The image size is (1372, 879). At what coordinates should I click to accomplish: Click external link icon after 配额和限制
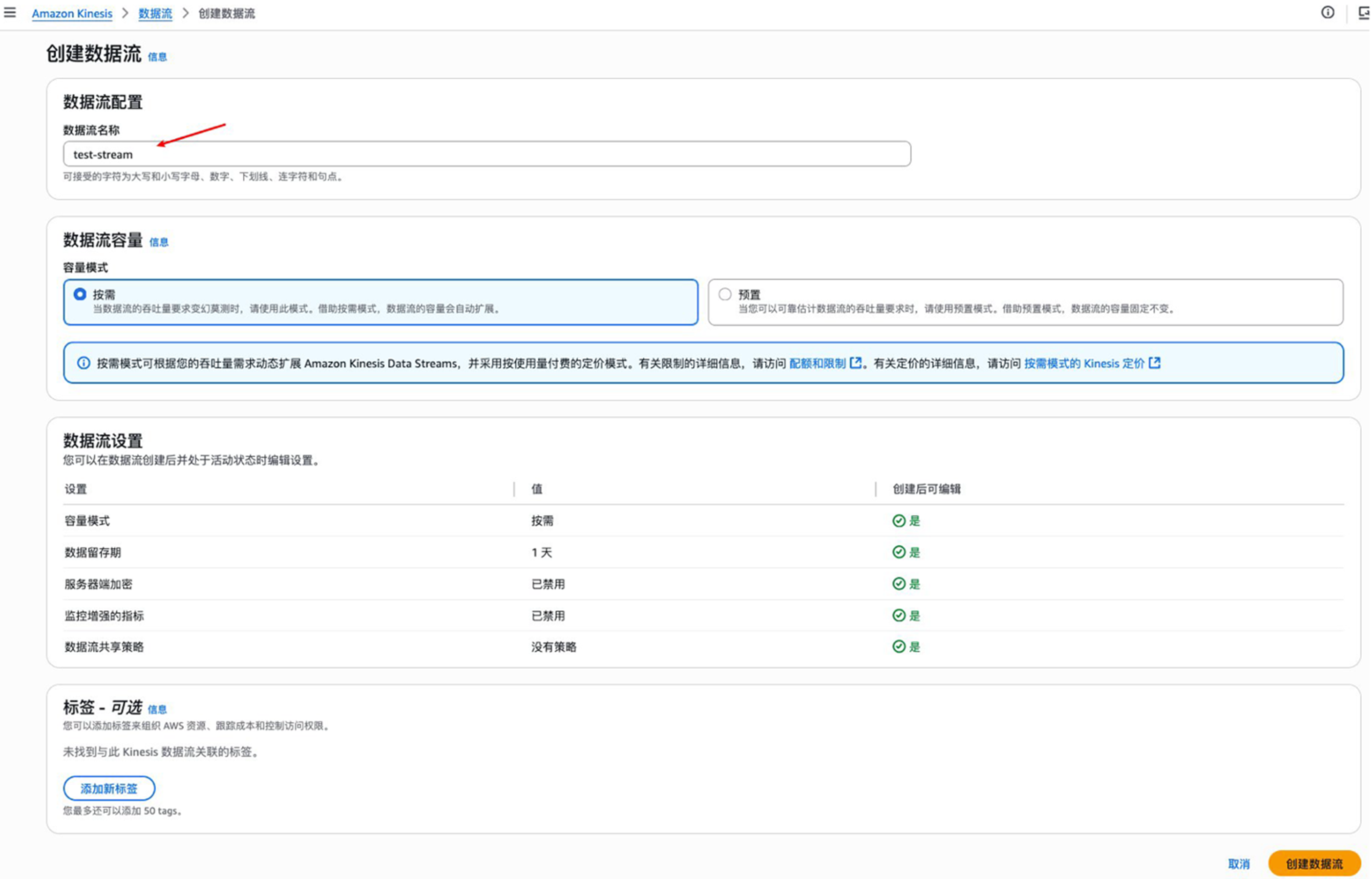[x=855, y=363]
